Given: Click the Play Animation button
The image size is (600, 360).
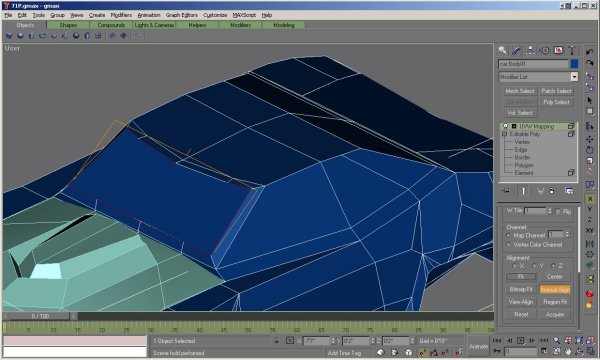Looking at the screenshot, I should (520, 340).
